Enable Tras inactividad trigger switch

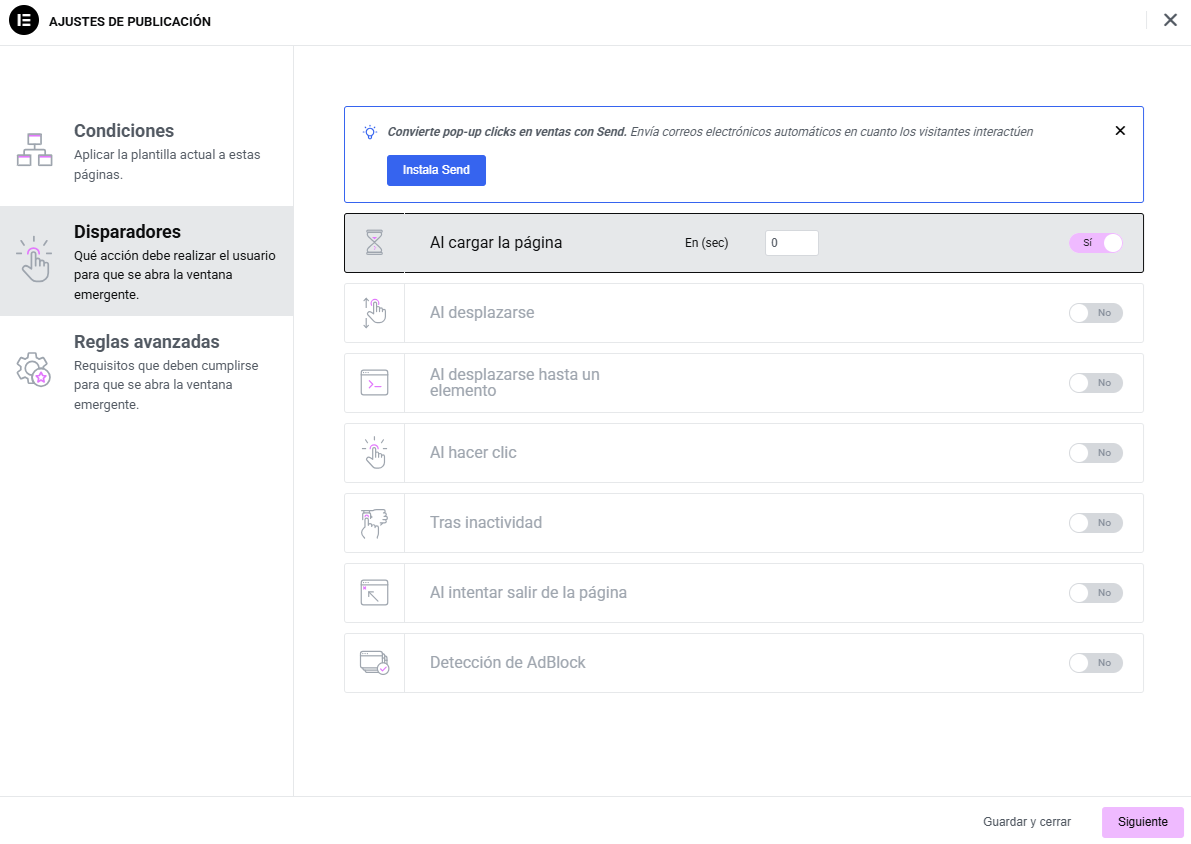click(1096, 523)
